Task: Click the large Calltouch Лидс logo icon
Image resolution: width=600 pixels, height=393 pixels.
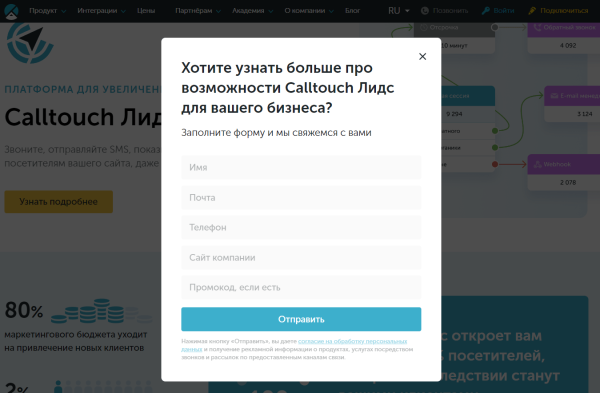Action: pyautogui.click(x=30, y=42)
